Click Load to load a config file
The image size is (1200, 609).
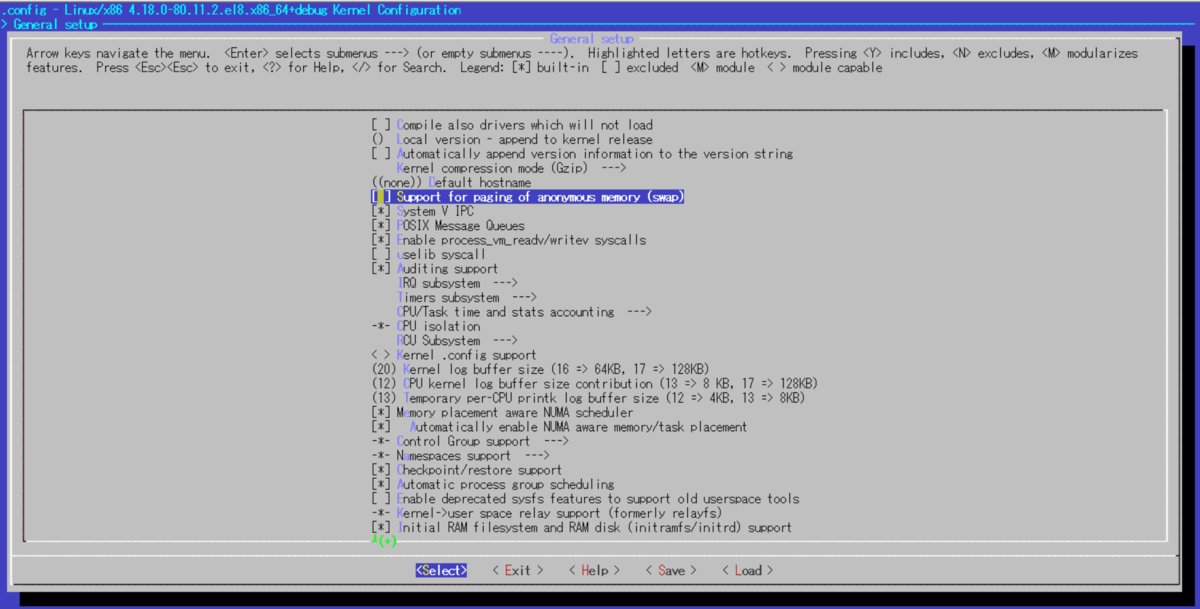click(x=747, y=571)
